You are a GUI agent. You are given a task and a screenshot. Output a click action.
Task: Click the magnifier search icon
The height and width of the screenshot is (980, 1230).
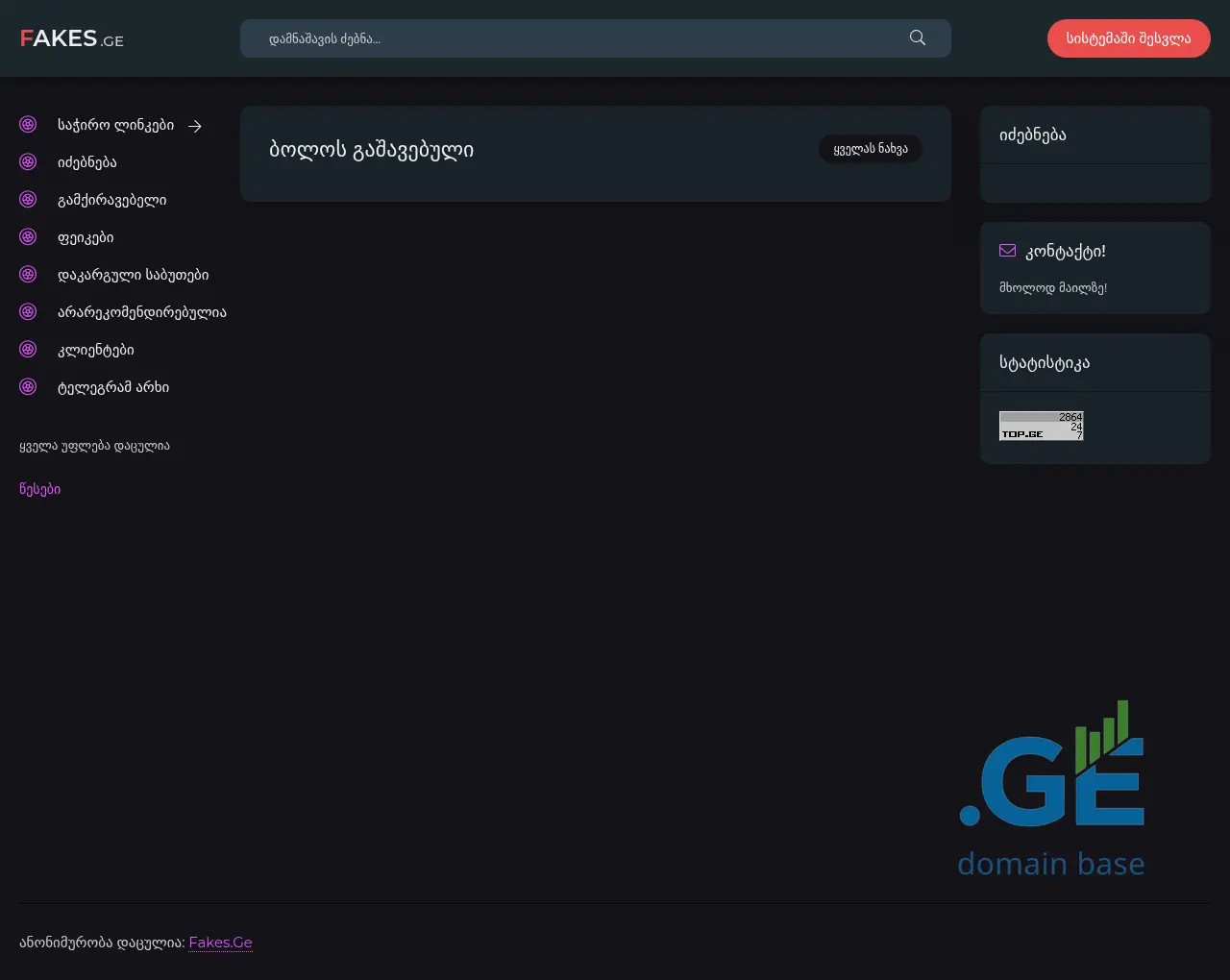point(917,38)
